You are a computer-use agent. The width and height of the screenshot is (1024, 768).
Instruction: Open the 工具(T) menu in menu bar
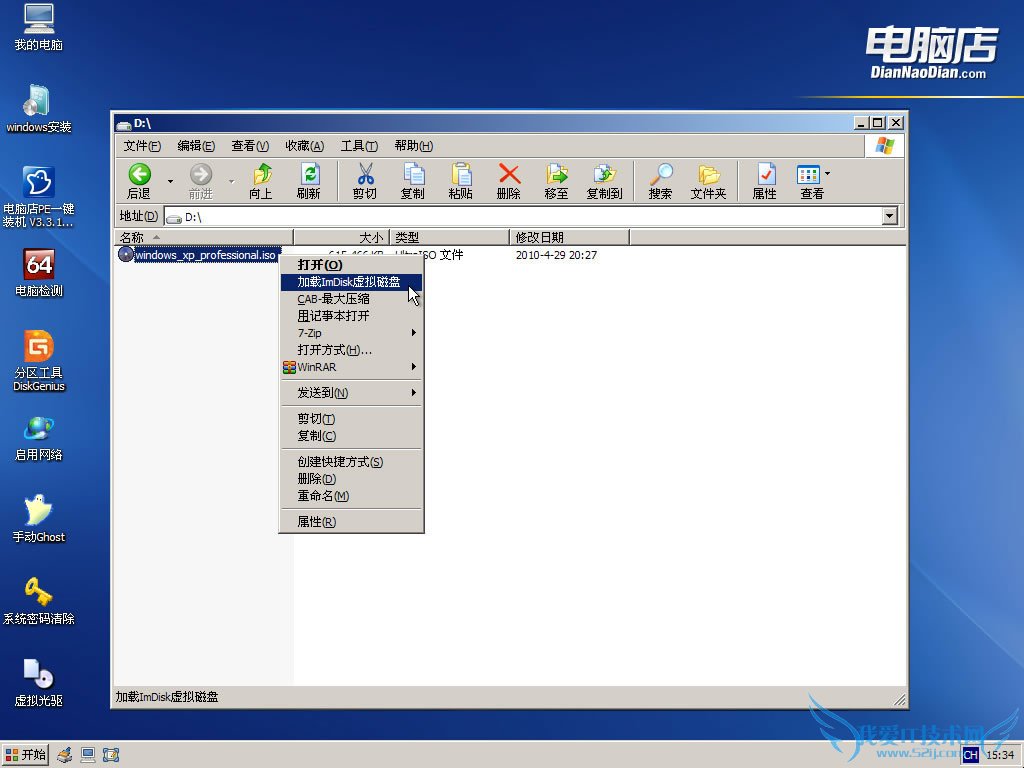(x=358, y=146)
